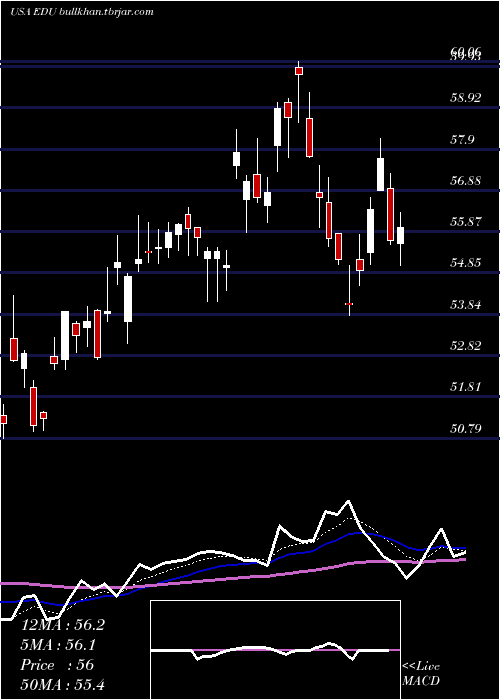500x700 pixels.
Task: Click the 58.92 price axis label
Action: pos(466,97)
